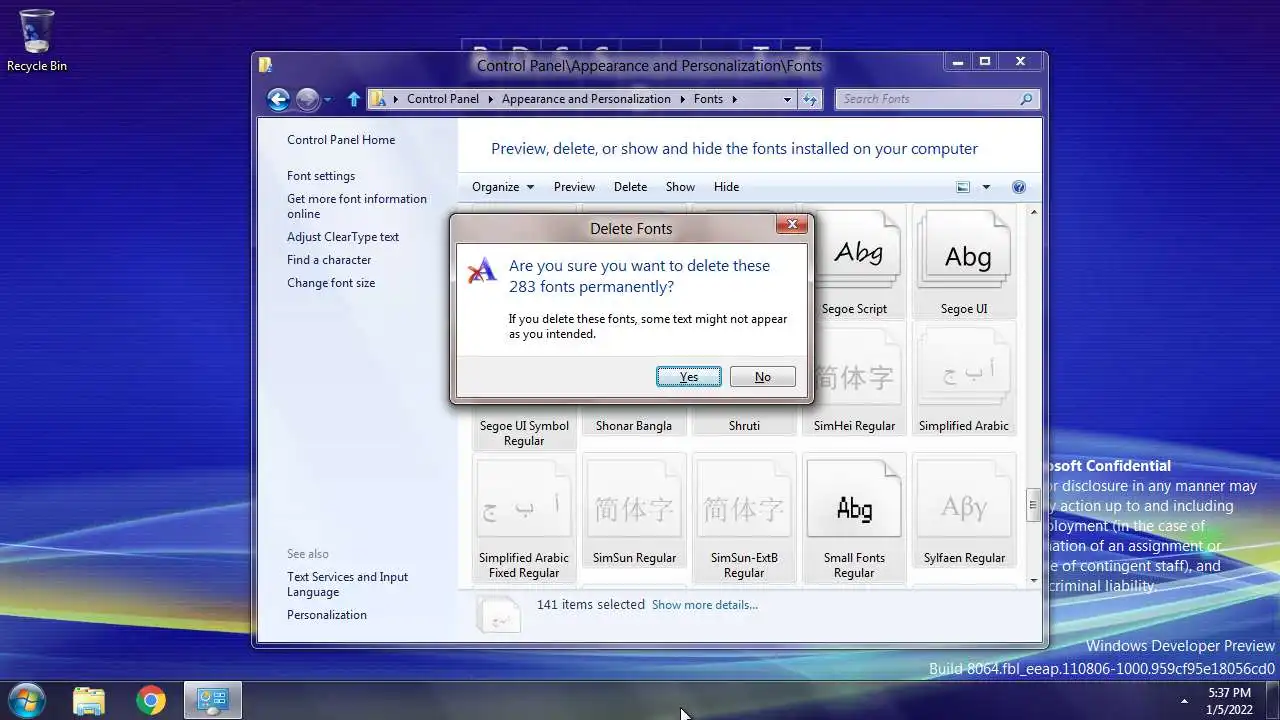
Task: Expand arrow after Fonts breadcrumb
Action: 734,99
